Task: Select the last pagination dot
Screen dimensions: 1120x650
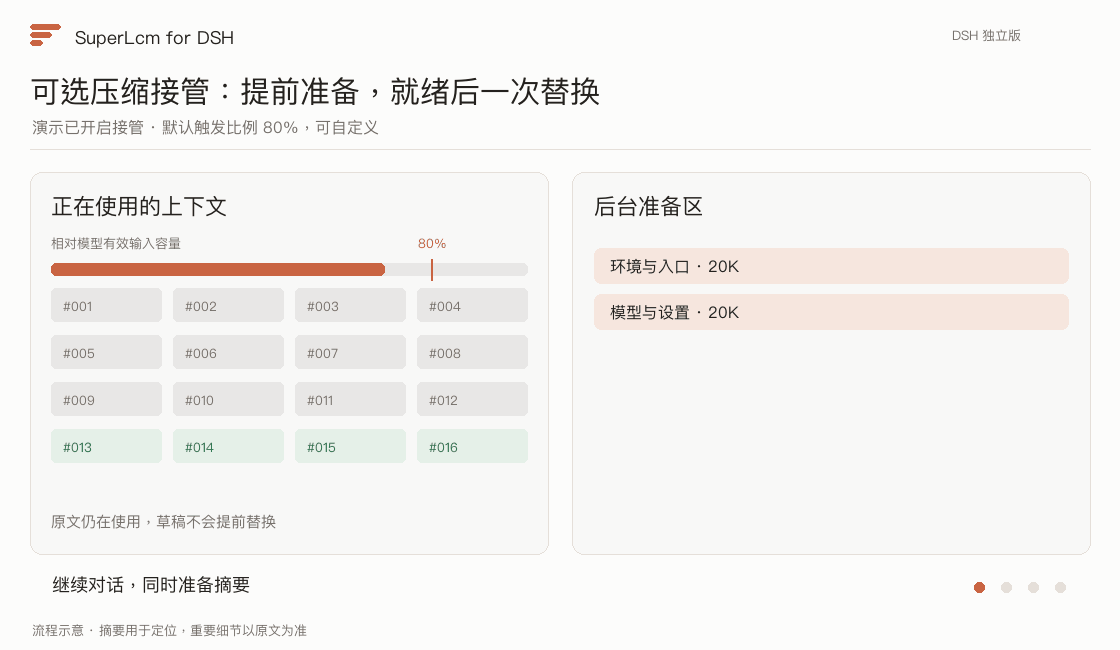Action: tap(1060, 587)
